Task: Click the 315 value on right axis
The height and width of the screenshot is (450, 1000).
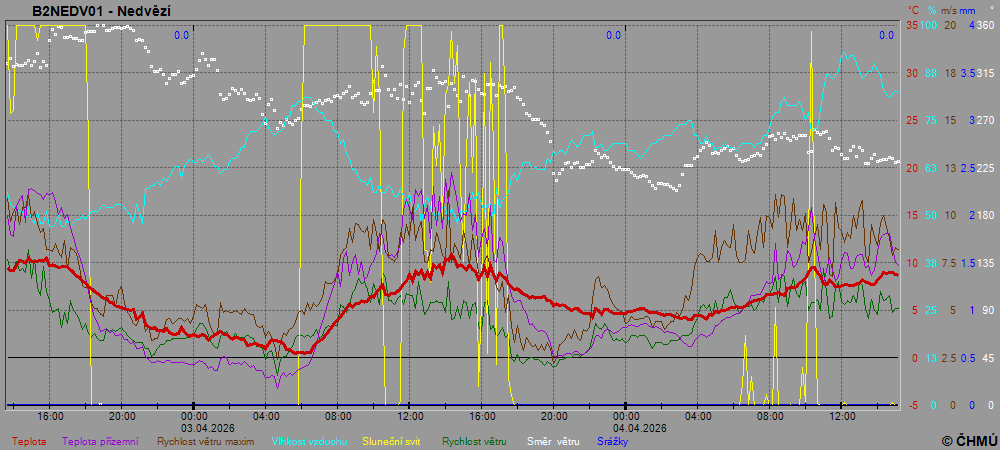Action: point(985,73)
